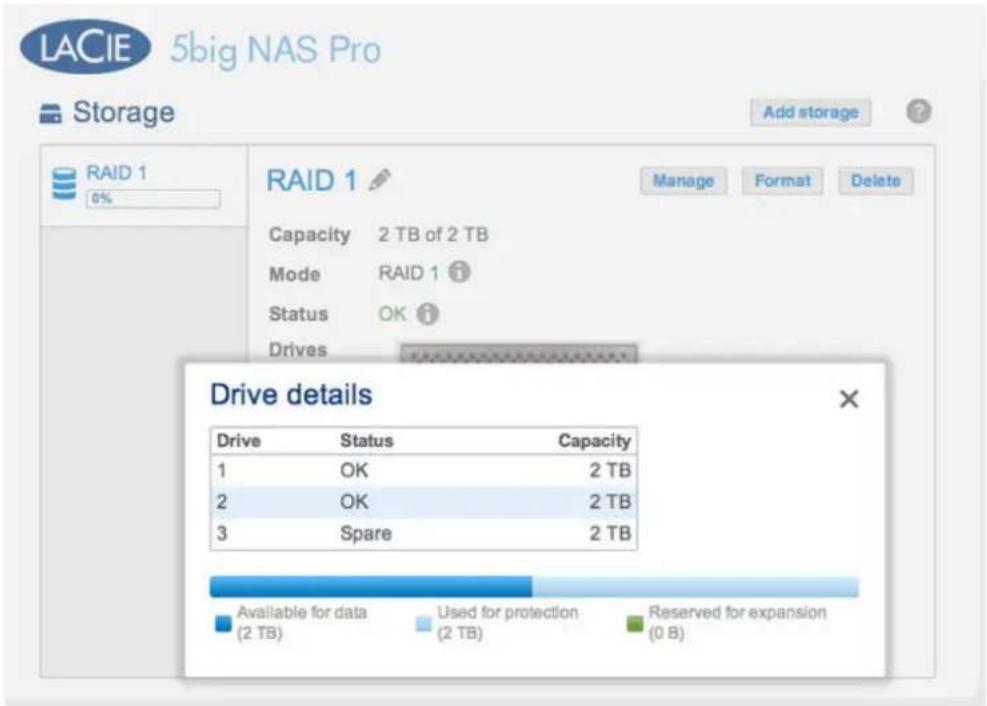Image resolution: width=987 pixels, height=706 pixels.
Task: Click the 2 TB of 2 TB capacity value
Action: pyautogui.click(x=433, y=235)
